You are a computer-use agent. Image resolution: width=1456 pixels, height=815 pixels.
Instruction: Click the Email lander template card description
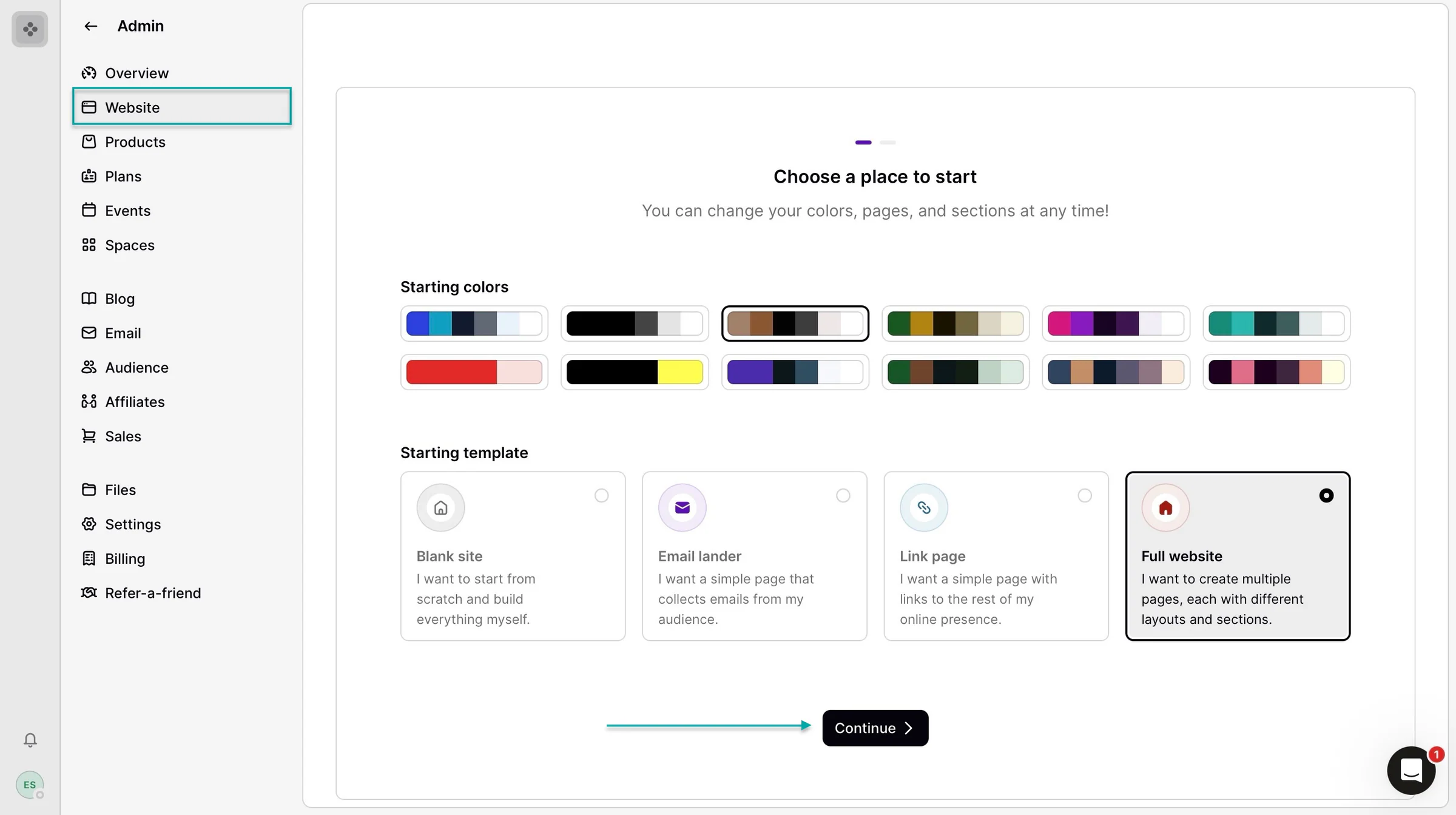point(736,599)
